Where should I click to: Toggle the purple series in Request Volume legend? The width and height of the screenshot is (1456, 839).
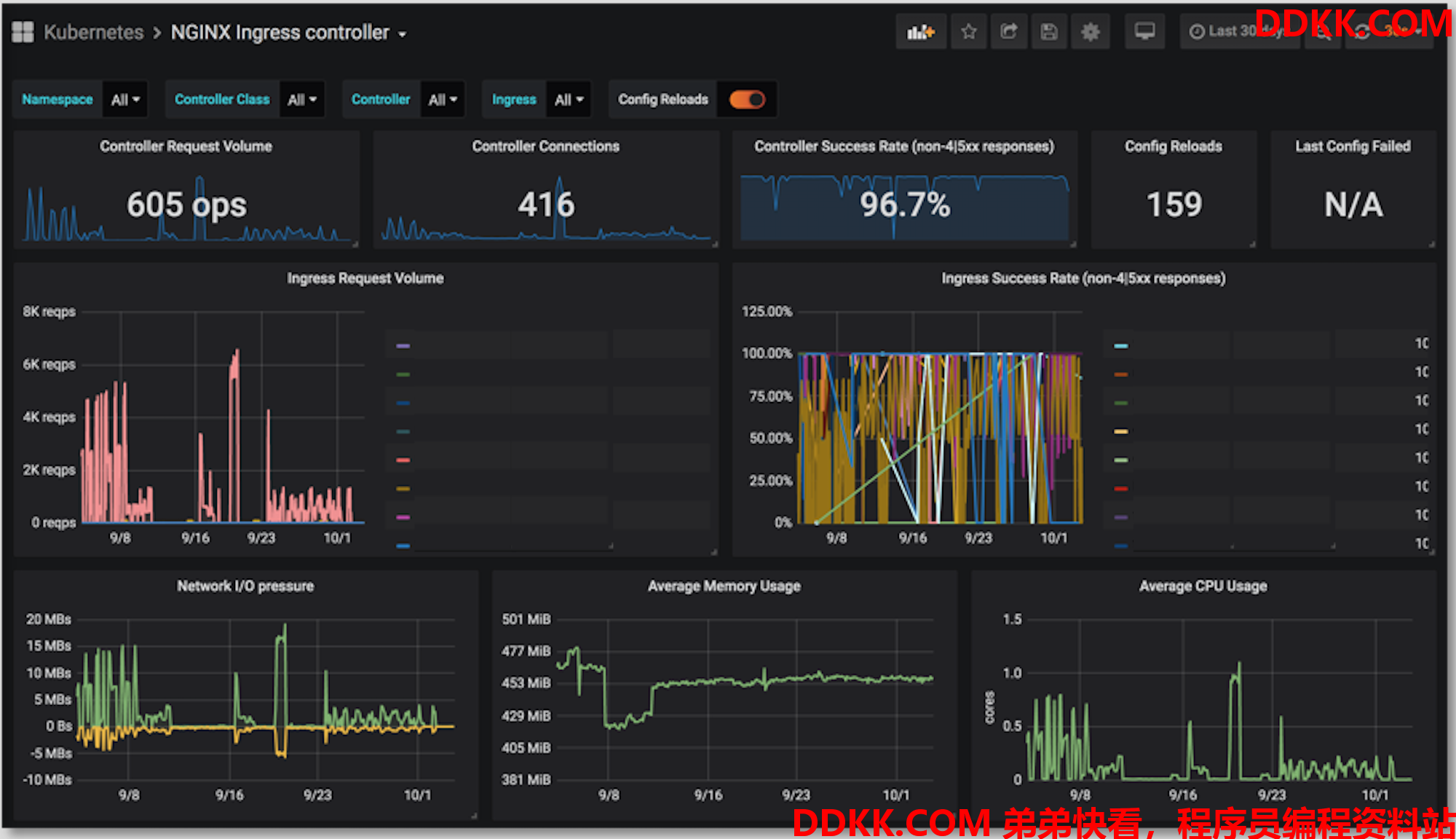click(403, 346)
